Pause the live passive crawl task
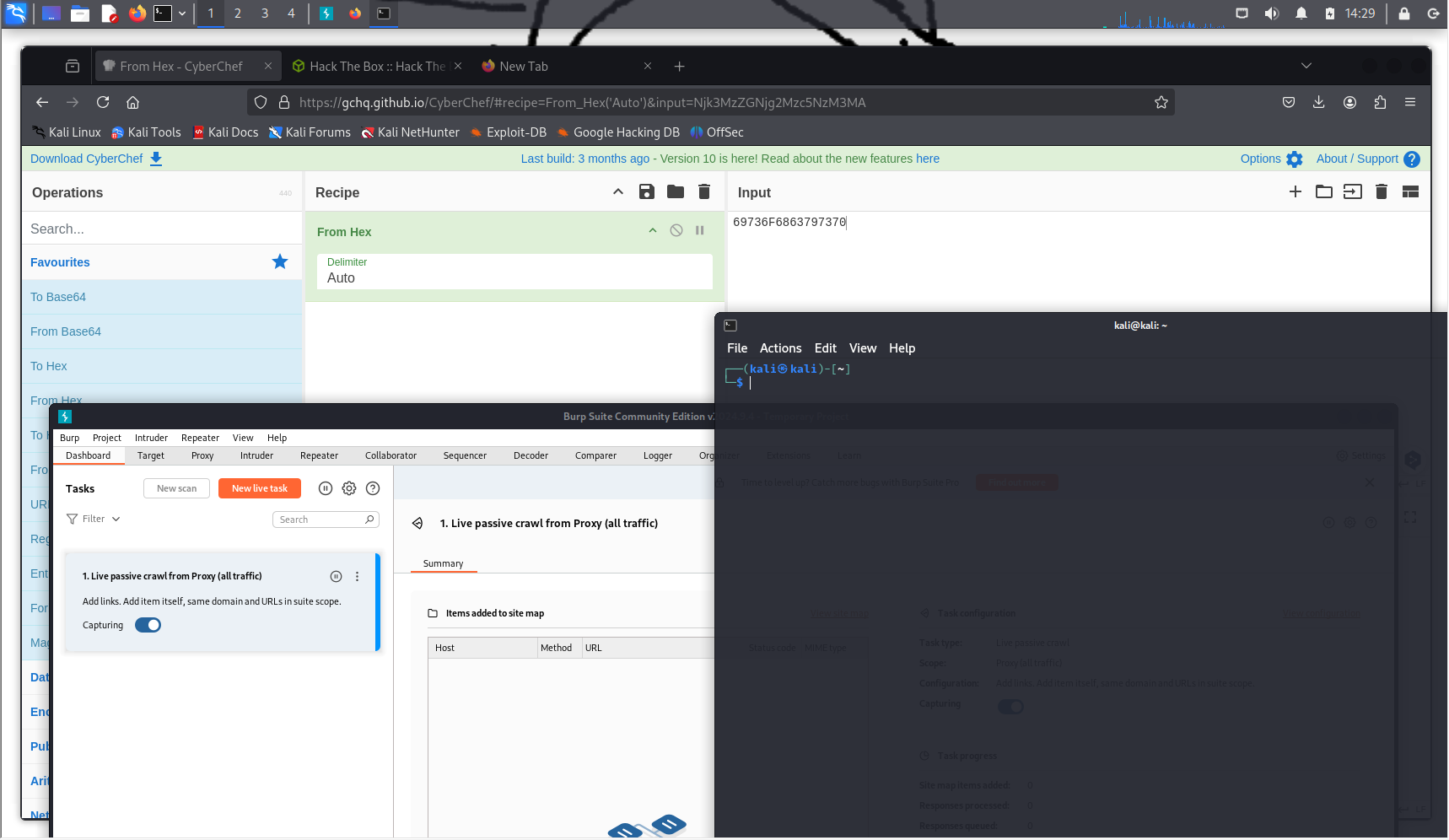Viewport: 1449px width, 840px height. coord(336,576)
